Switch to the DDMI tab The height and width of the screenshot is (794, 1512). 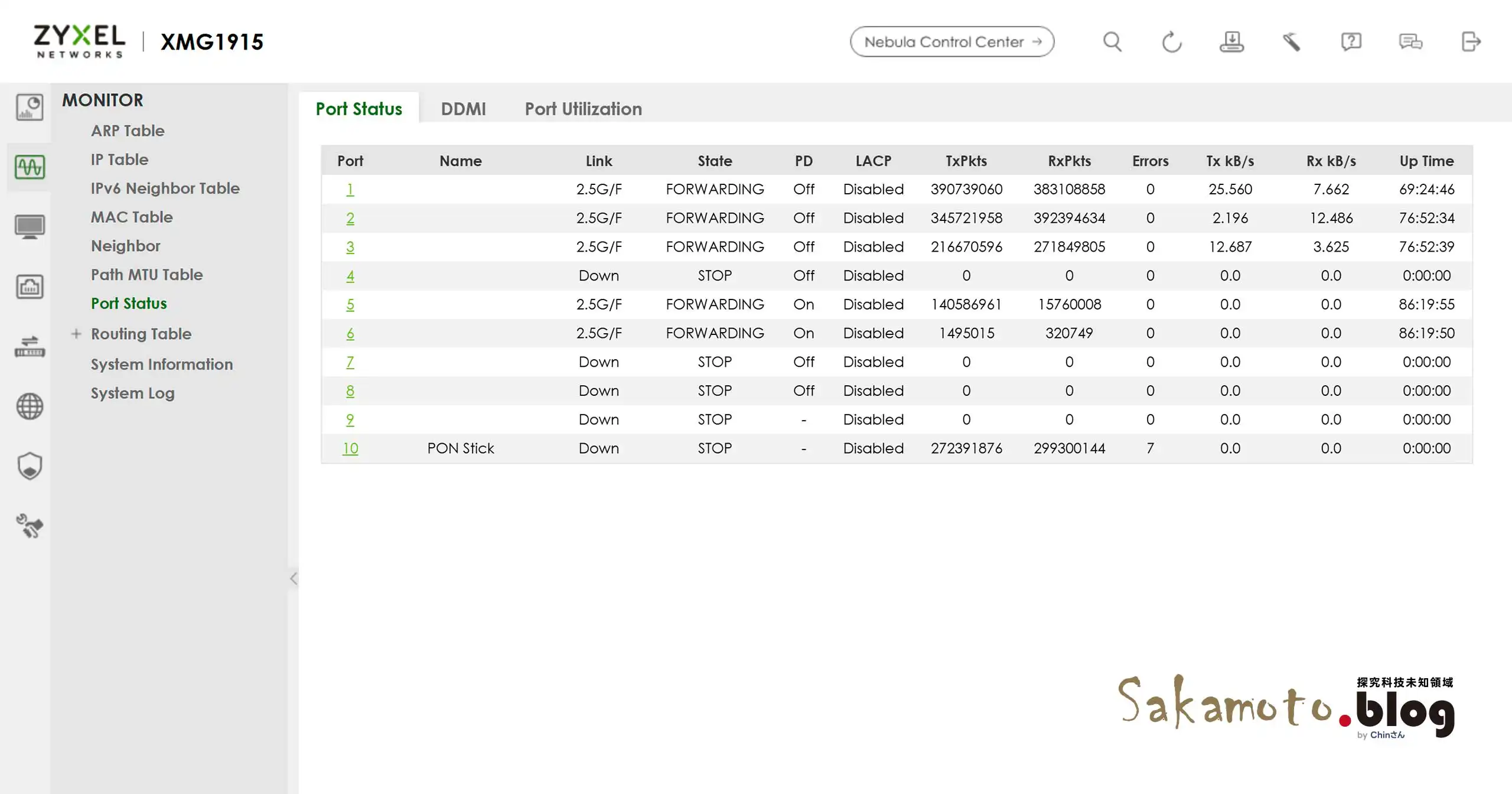click(463, 109)
